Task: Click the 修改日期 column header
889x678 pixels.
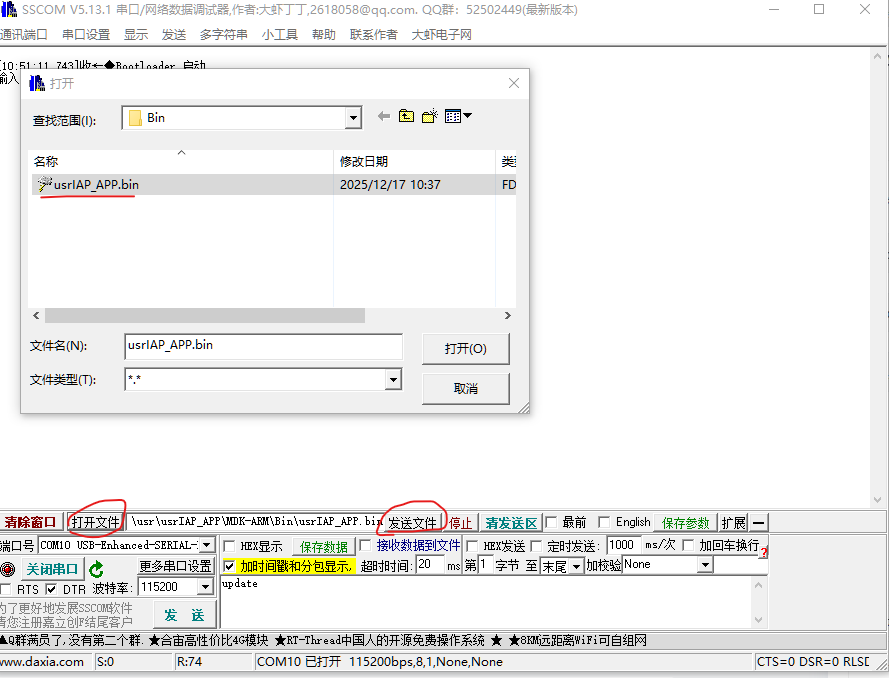Action: [414, 162]
